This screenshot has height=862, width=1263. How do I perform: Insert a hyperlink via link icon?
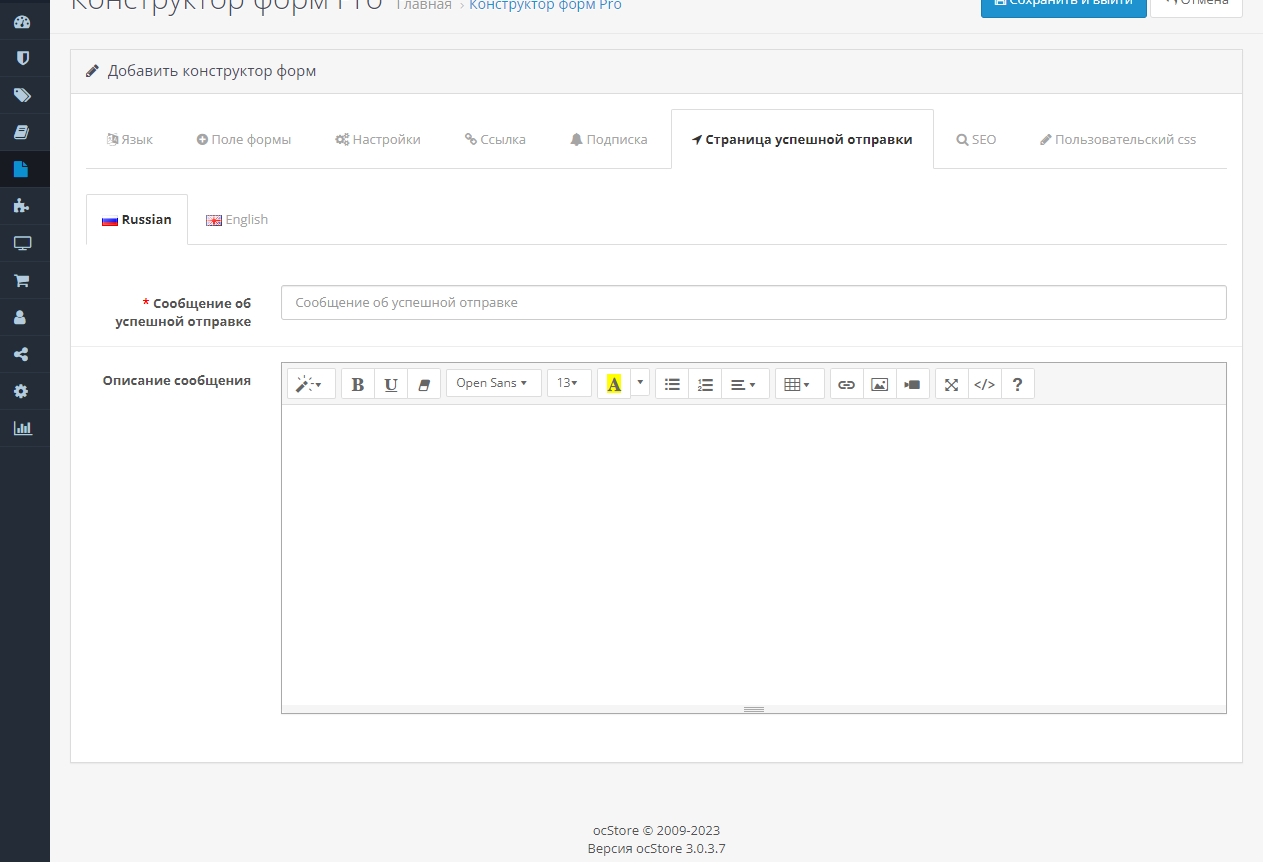click(847, 384)
